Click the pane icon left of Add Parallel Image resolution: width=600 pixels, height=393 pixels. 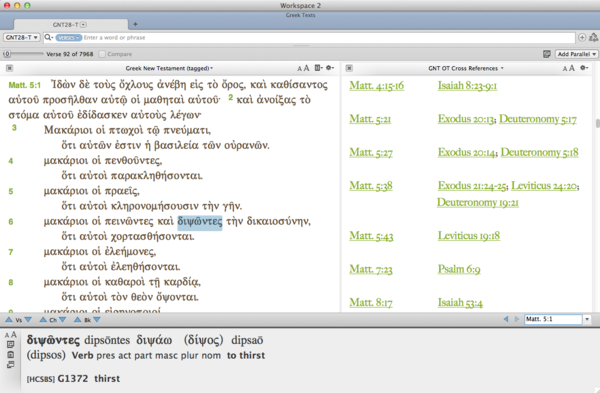[547, 54]
